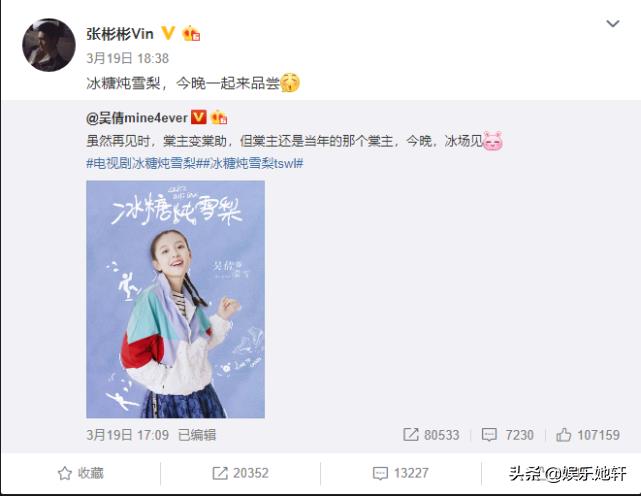Open @吴倩mine4ever profile link
The width and height of the screenshot is (641, 496).
137,118
